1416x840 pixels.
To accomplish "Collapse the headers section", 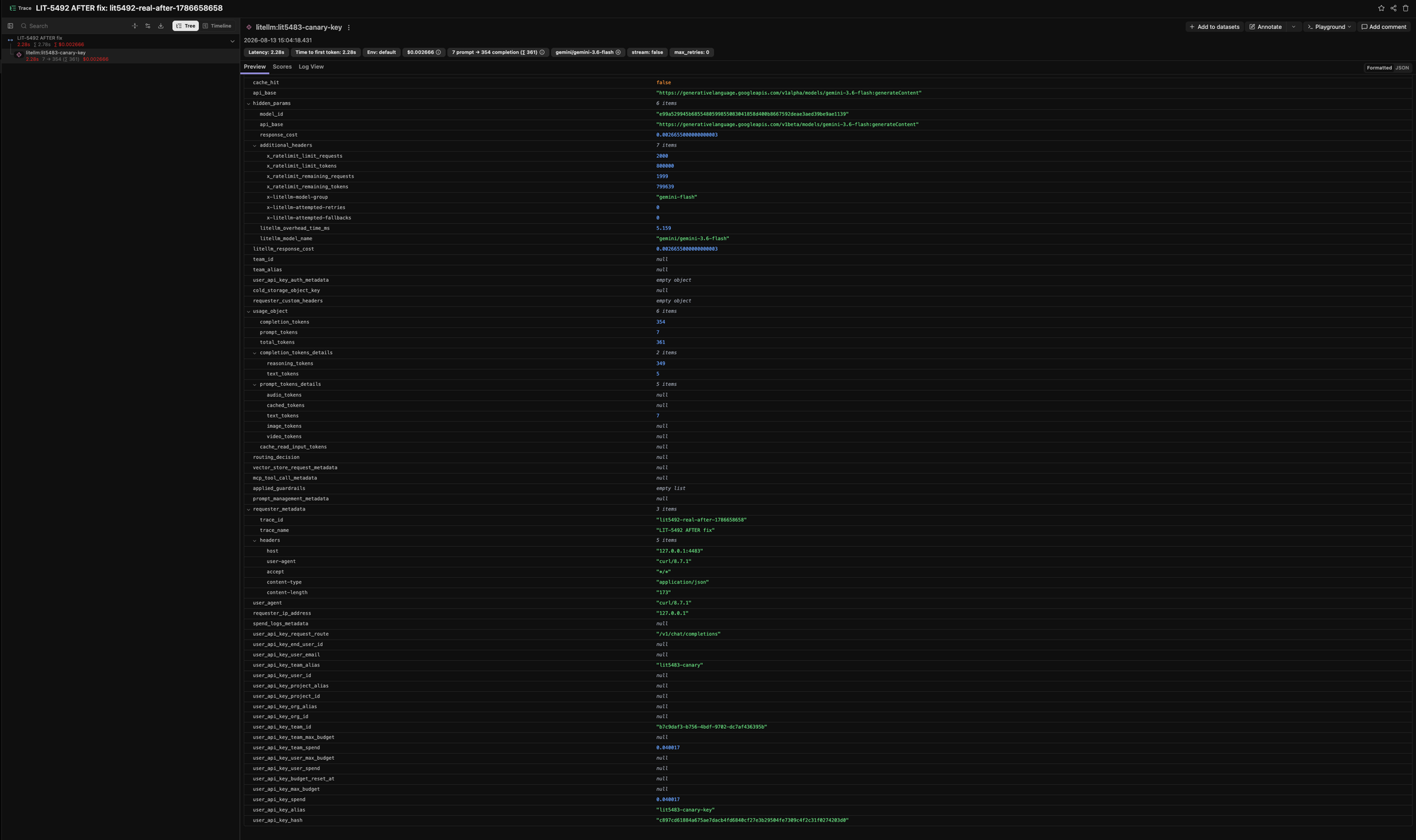I will [255, 540].
